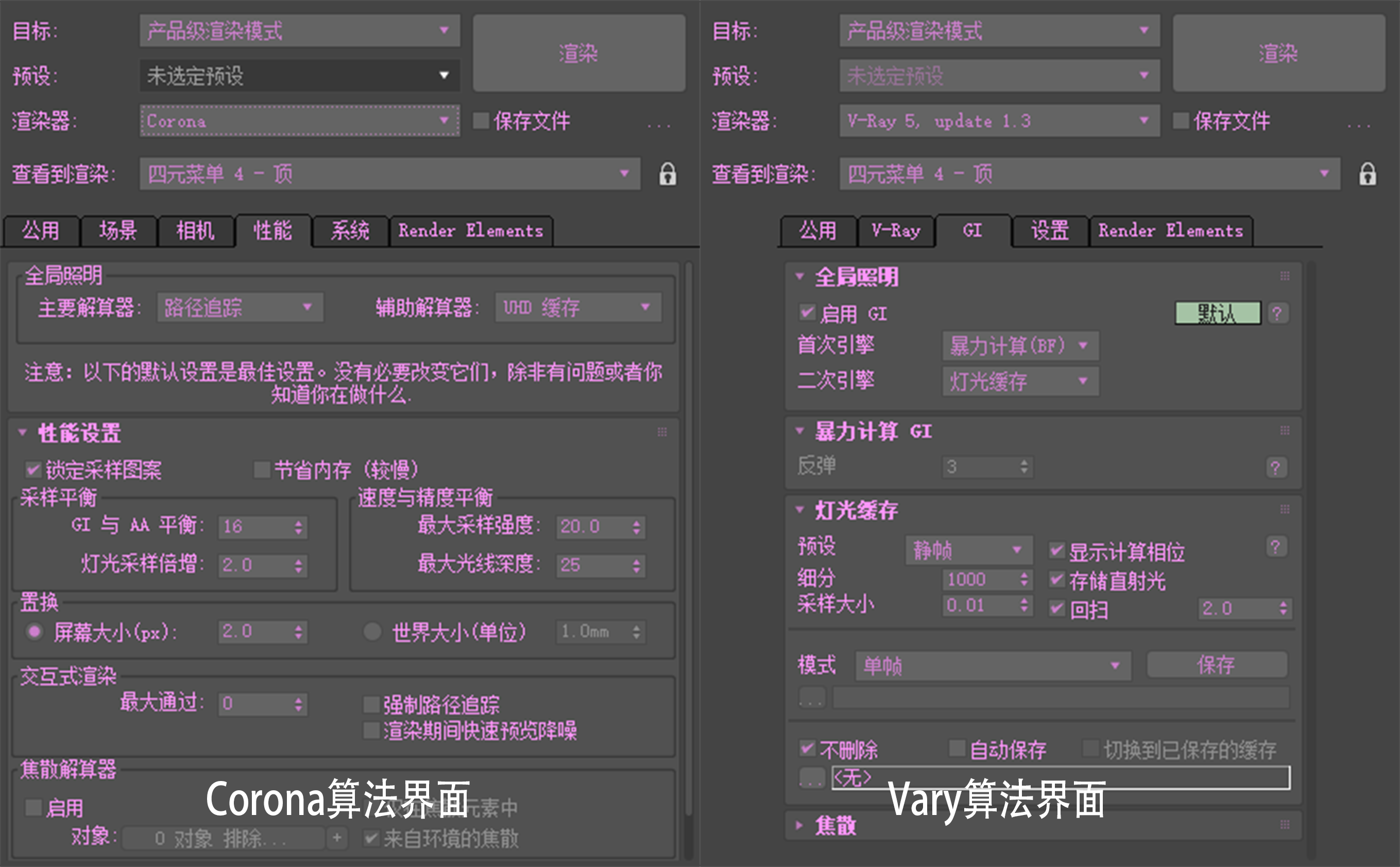Click the help question mark beside 默认

(1277, 313)
